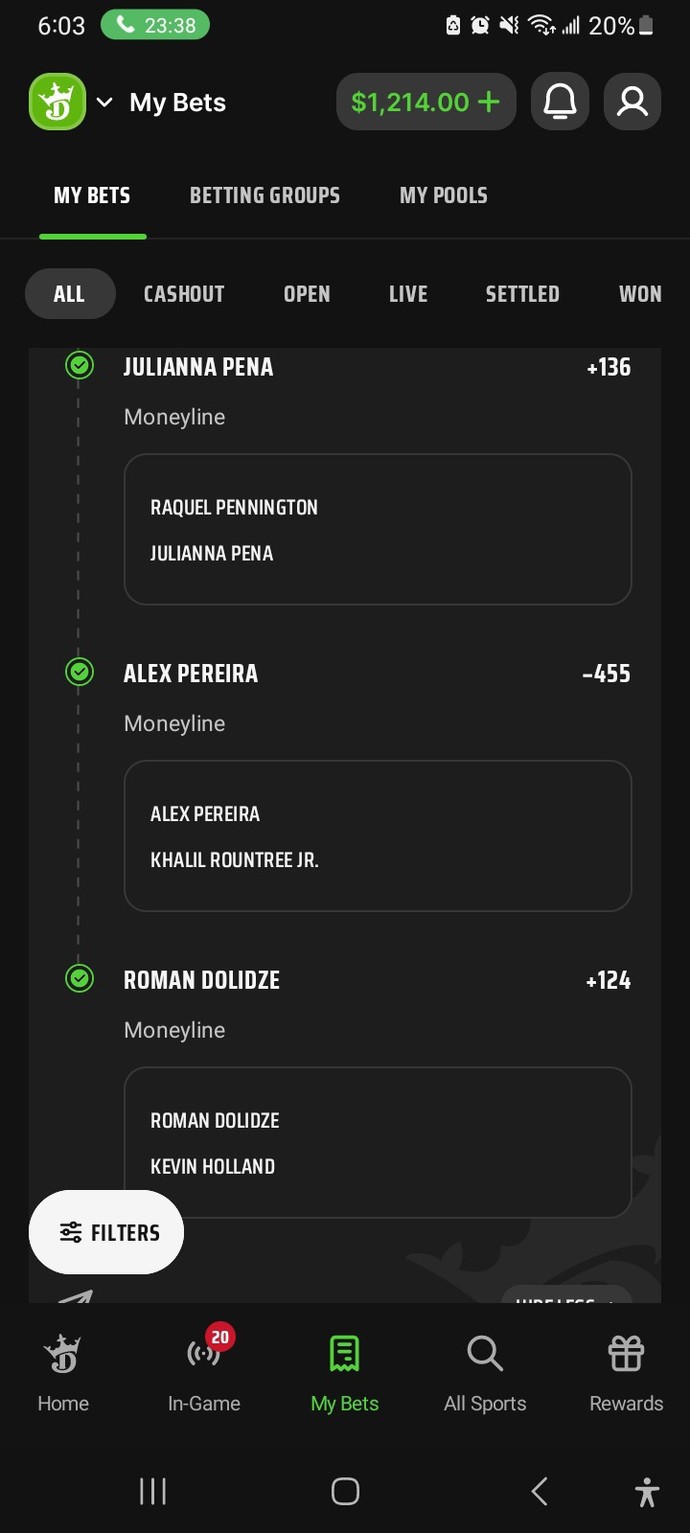Open the Filters button
This screenshot has height=1533, width=690.
coord(106,1232)
